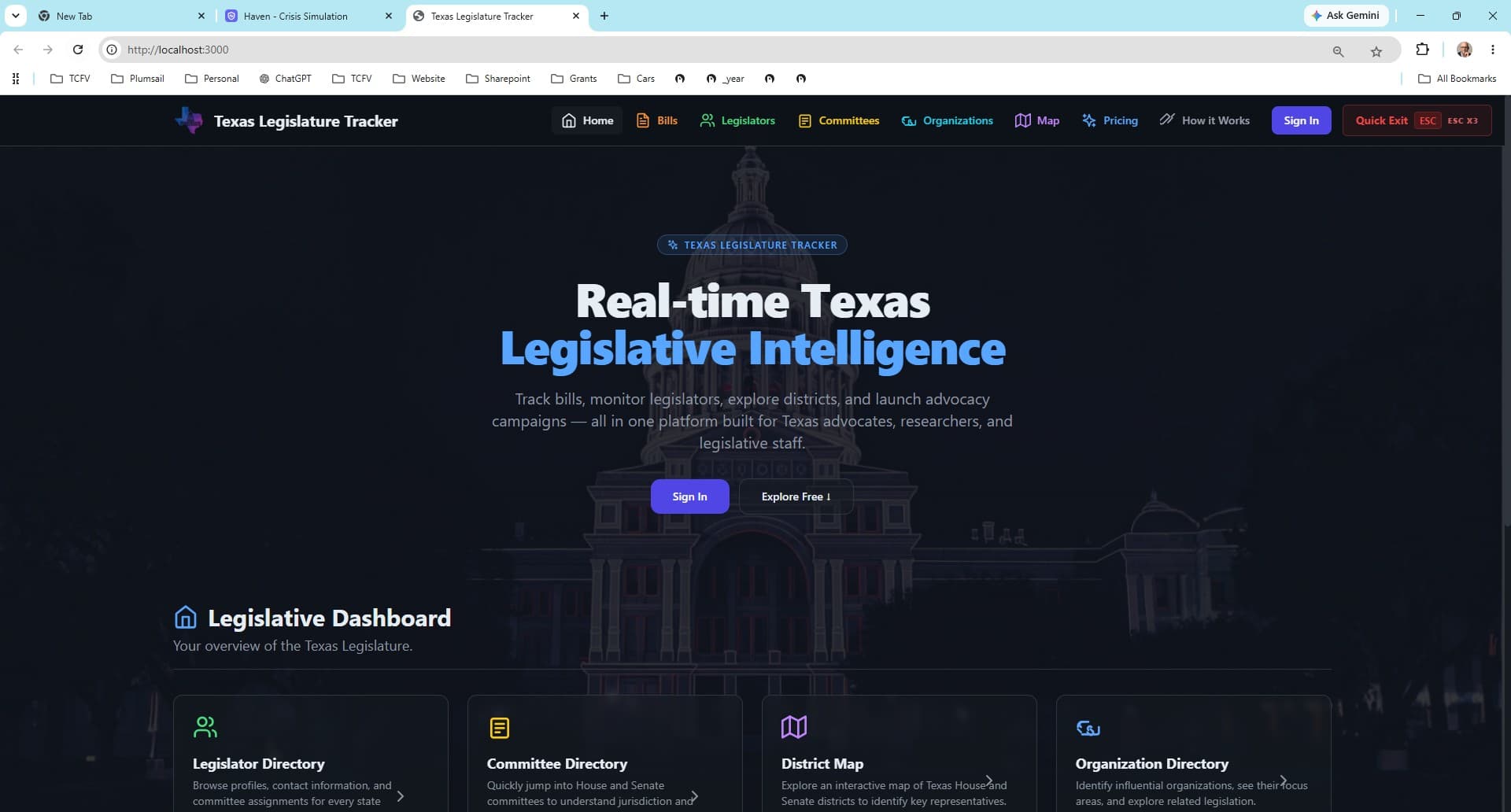
Task: Open the Home nav item
Action: (x=587, y=120)
